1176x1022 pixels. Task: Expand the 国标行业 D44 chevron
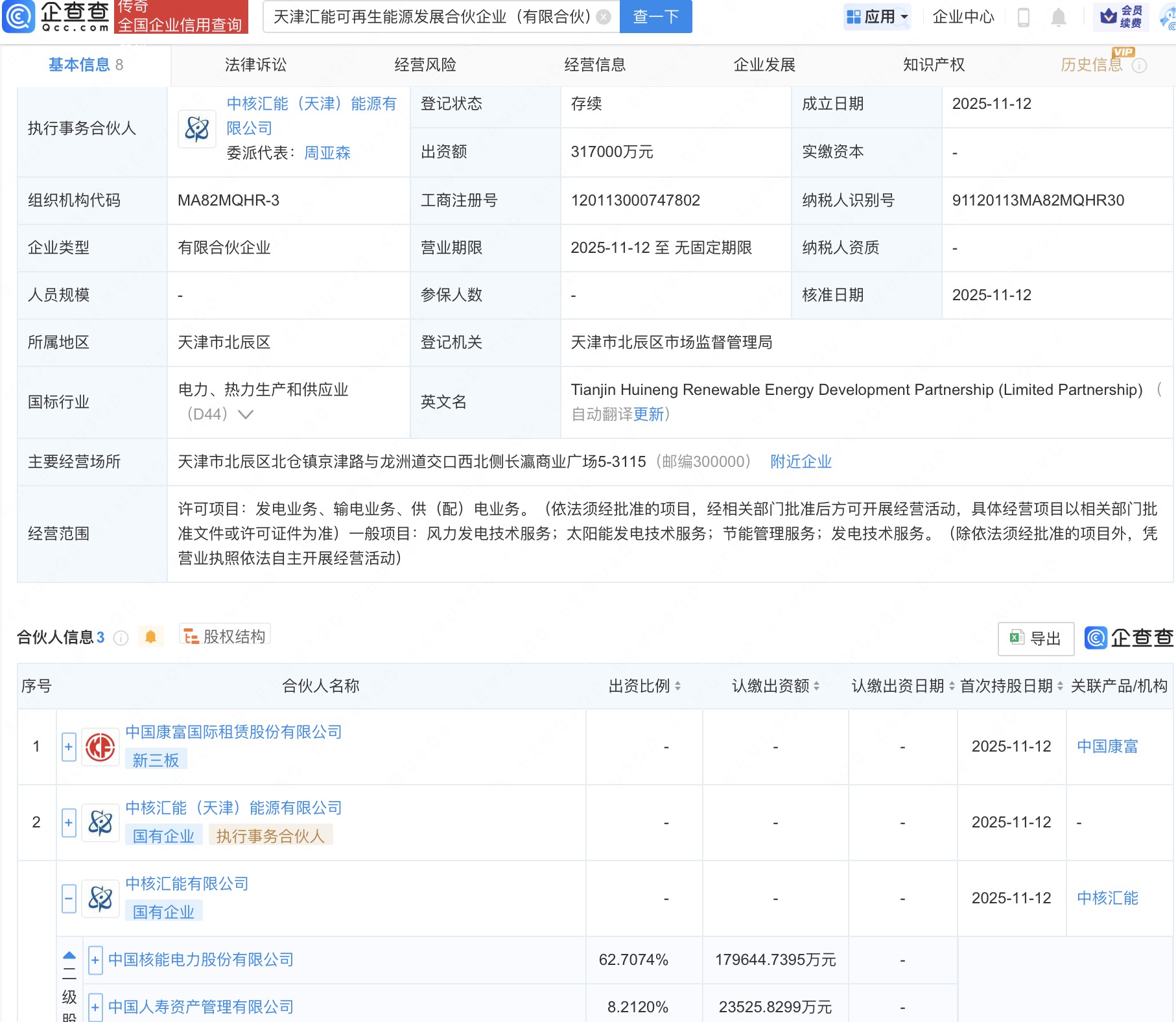click(x=246, y=414)
